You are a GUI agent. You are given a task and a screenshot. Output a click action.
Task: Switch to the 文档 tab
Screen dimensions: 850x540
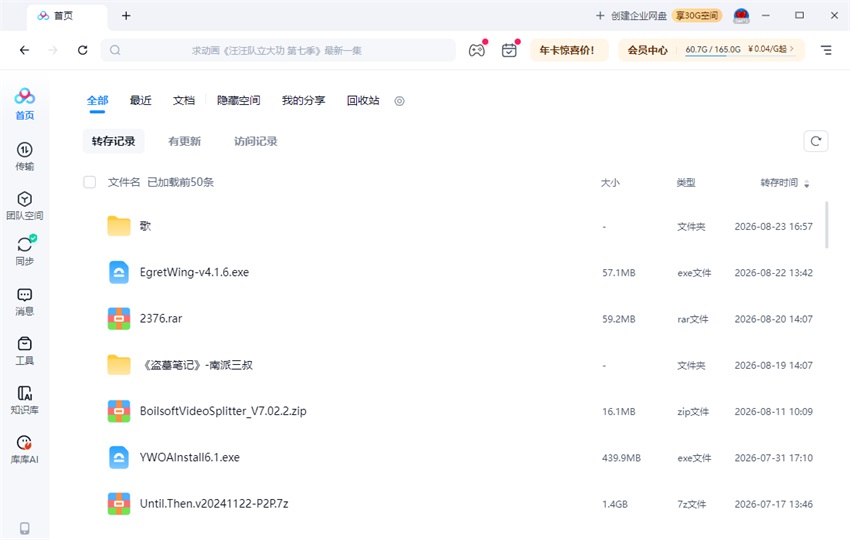point(184,100)
